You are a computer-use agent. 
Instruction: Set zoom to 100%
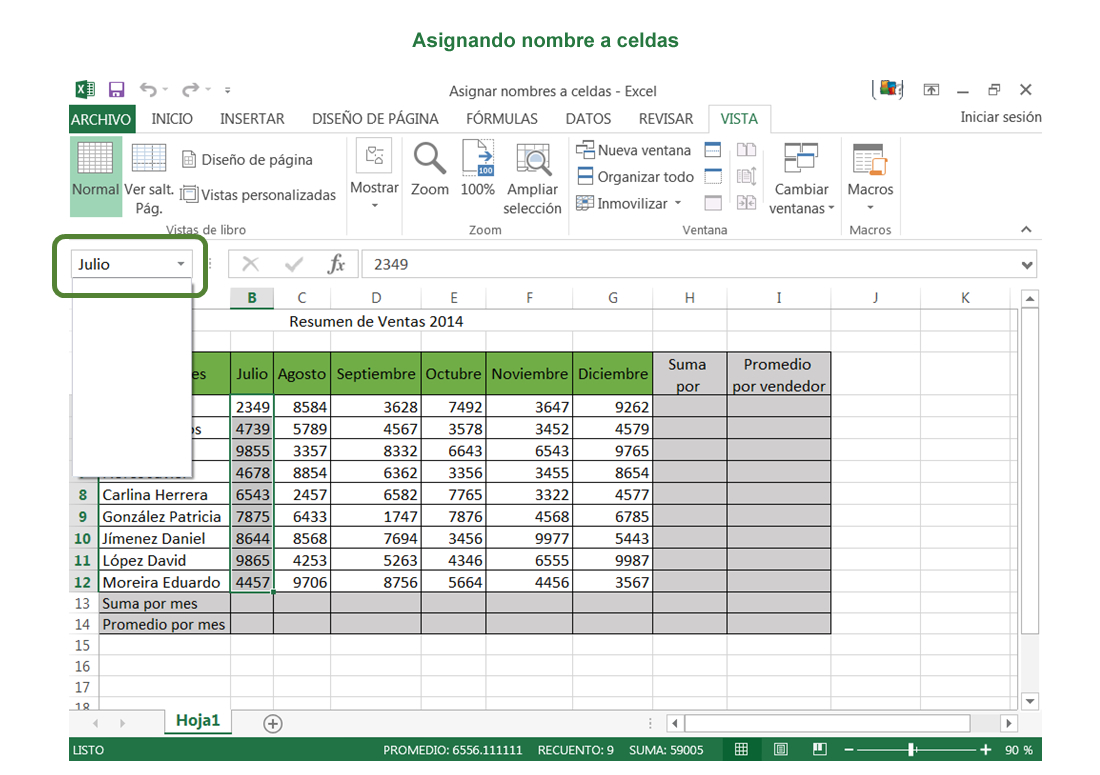pos(477,169)
